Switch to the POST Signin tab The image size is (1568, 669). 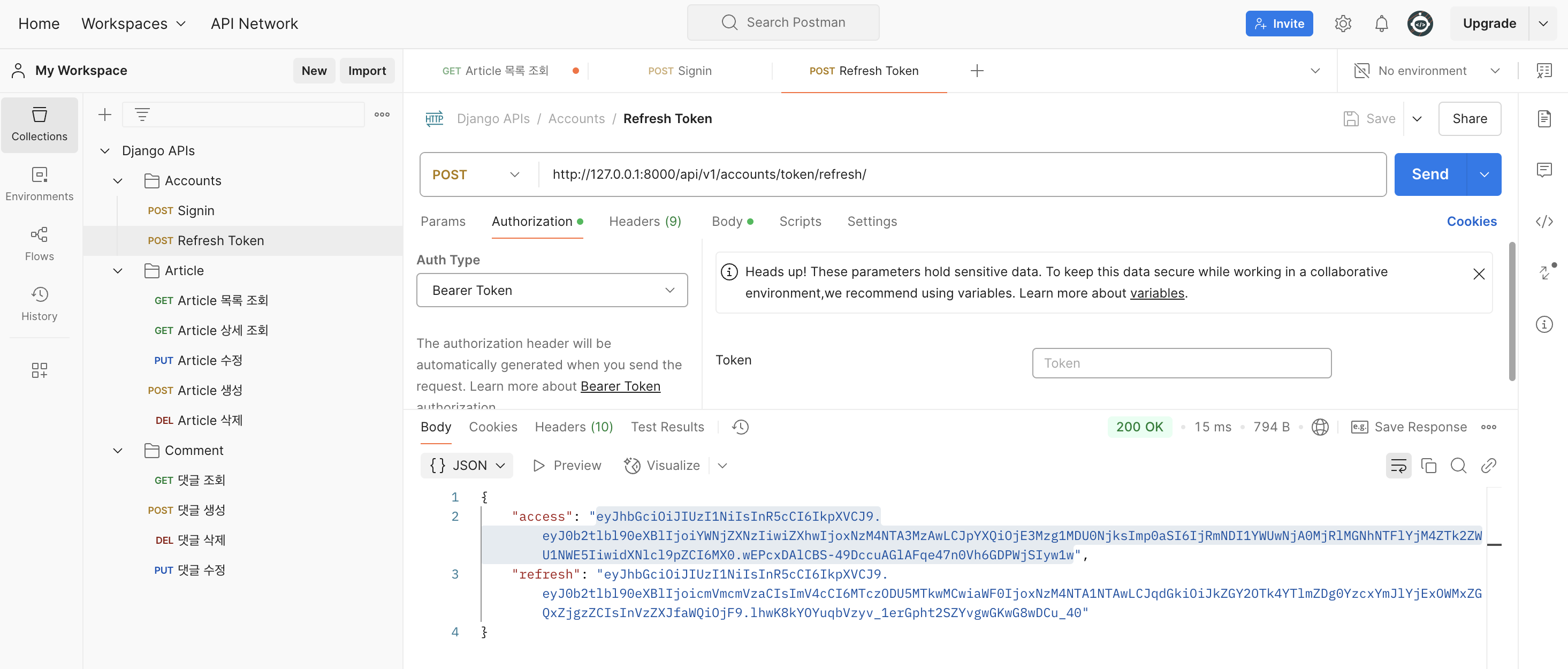(x=680, y=71)
